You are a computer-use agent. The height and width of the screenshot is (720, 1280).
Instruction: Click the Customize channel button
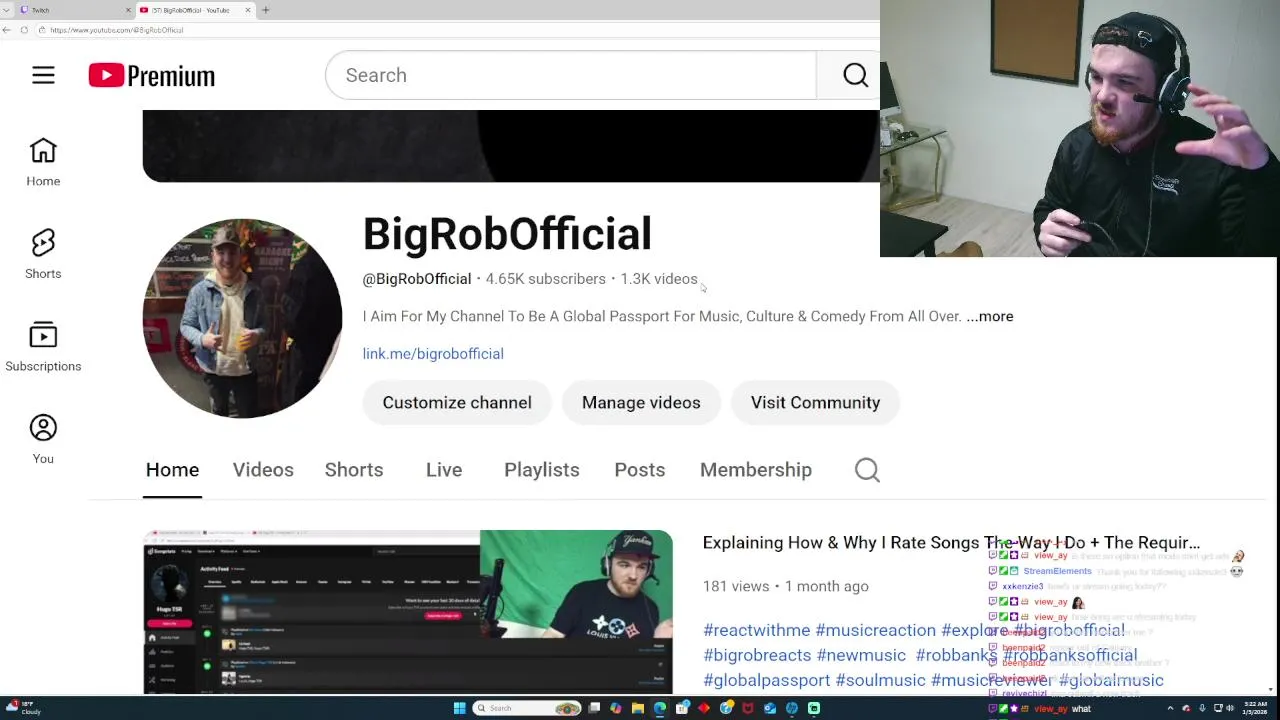tap(457, 402)
